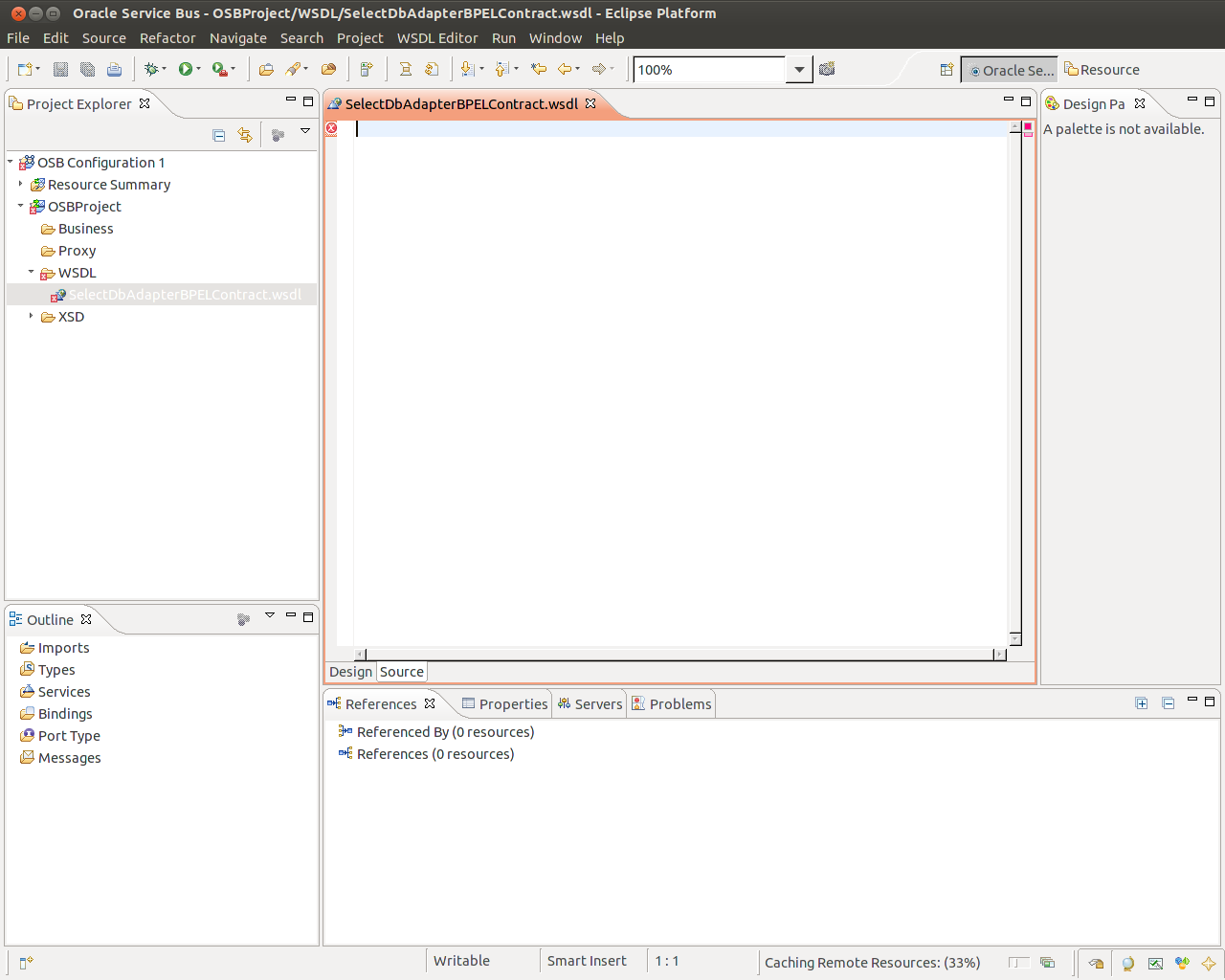Collapse the OSBProject tree node

pos(20,206)
